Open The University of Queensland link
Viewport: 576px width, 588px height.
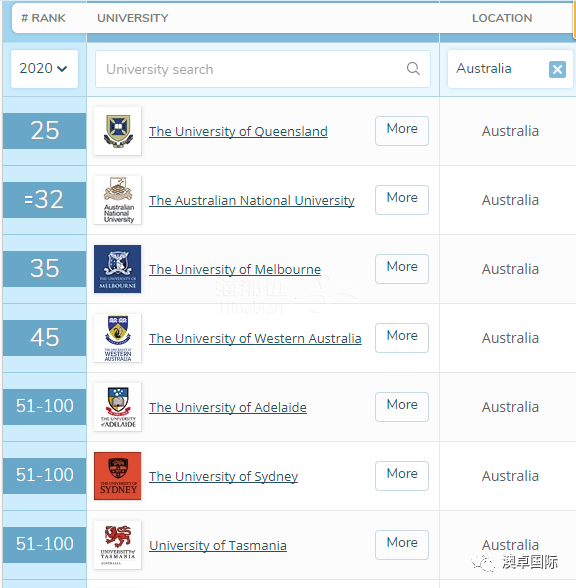pyautogui.click(x=238, y=132)
